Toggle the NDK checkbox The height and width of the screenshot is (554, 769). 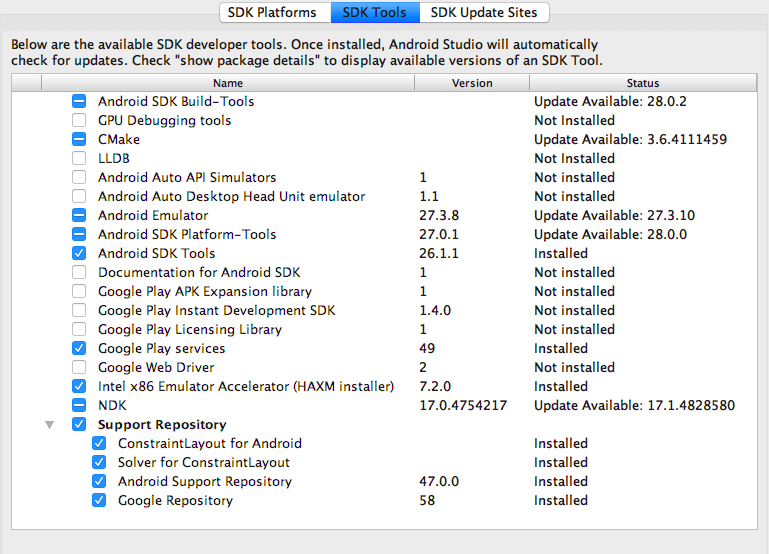[79, 405]
